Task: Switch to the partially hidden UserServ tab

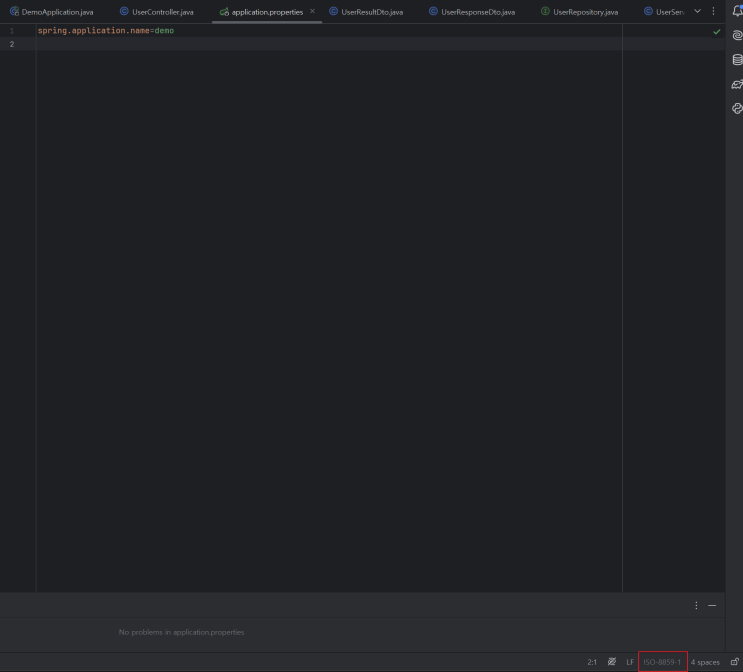Action: pyautogui.click(x=664, y=12)
